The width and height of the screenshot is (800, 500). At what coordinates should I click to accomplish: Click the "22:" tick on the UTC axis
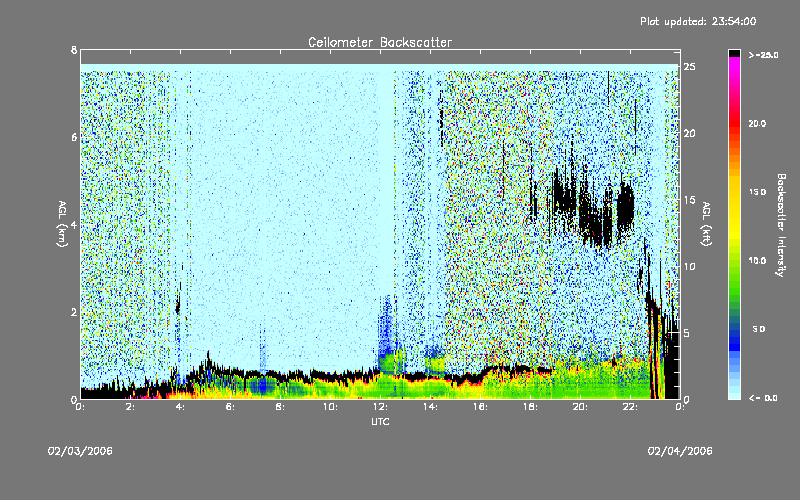point(630,407)
